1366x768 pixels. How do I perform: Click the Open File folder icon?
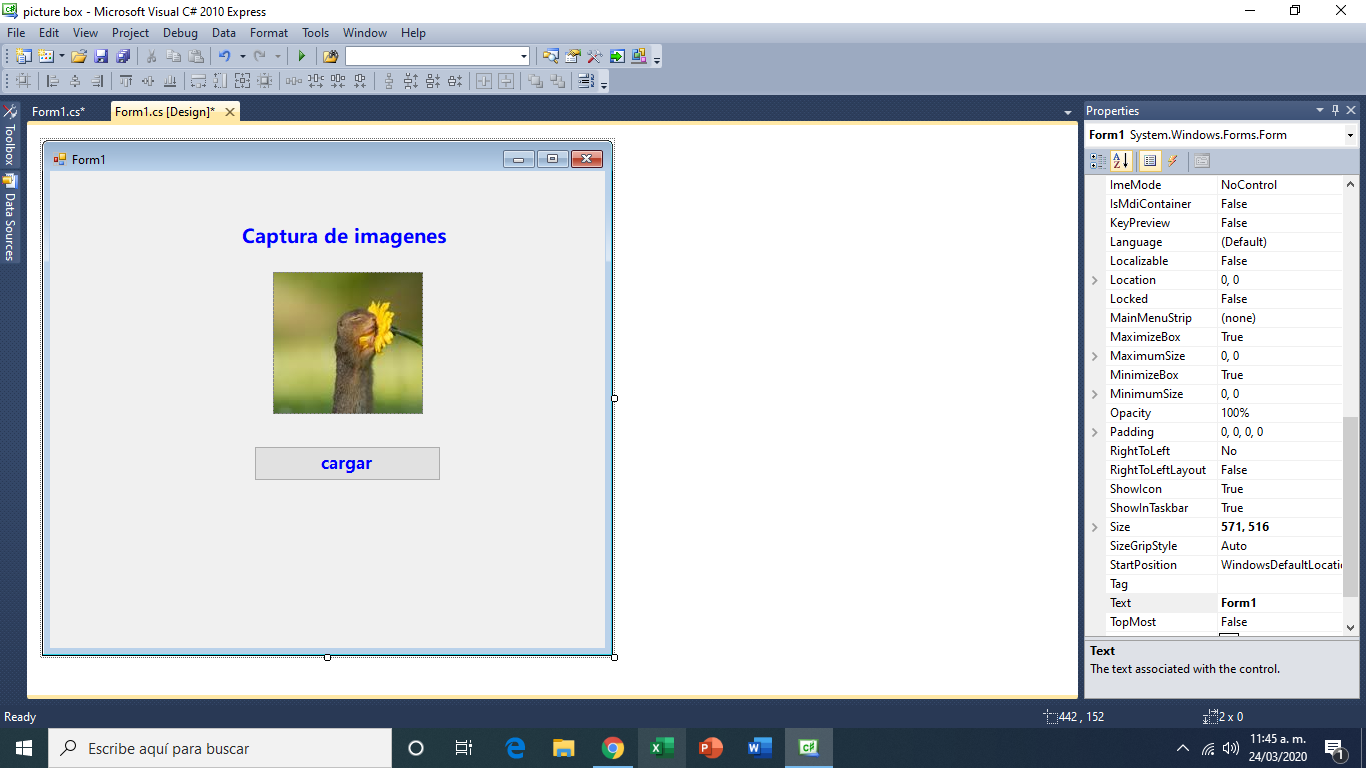[79, 56]
